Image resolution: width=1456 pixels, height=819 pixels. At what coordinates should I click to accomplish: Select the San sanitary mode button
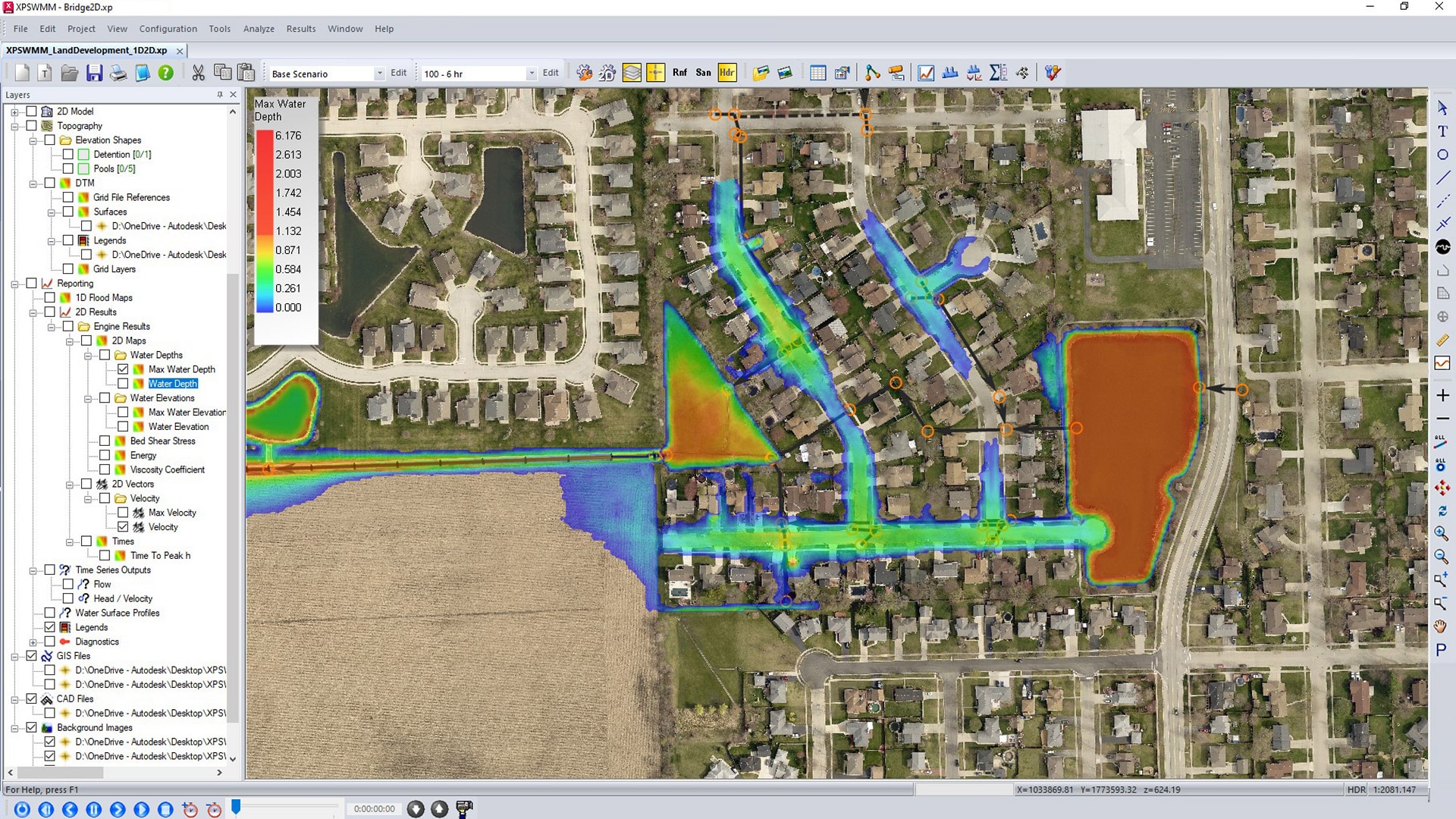pos(703,73)
